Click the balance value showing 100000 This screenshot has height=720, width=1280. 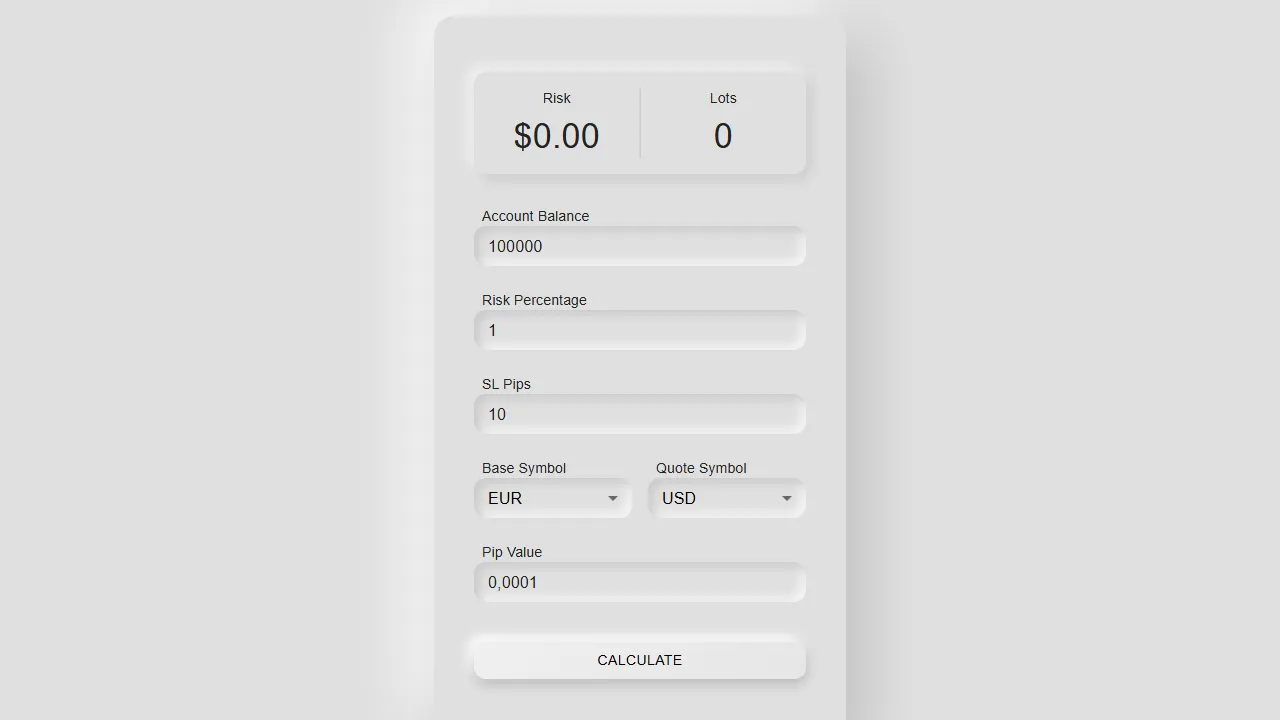coord(514,246)
